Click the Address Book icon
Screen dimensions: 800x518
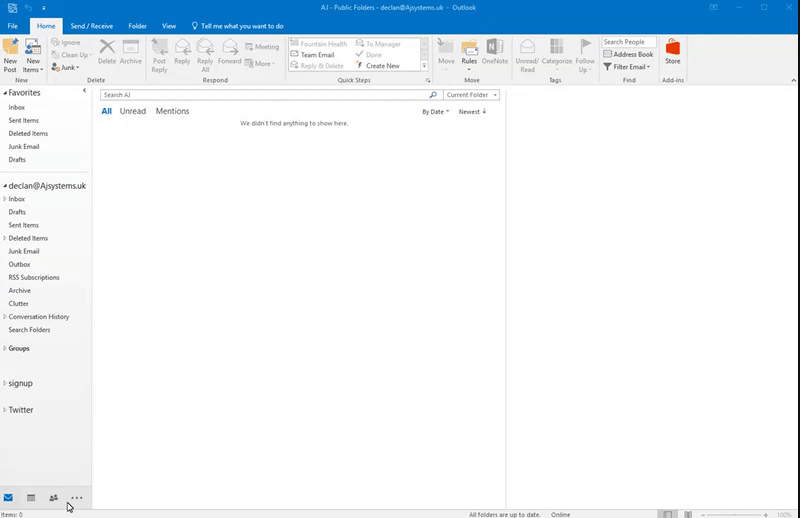(628, 55)
